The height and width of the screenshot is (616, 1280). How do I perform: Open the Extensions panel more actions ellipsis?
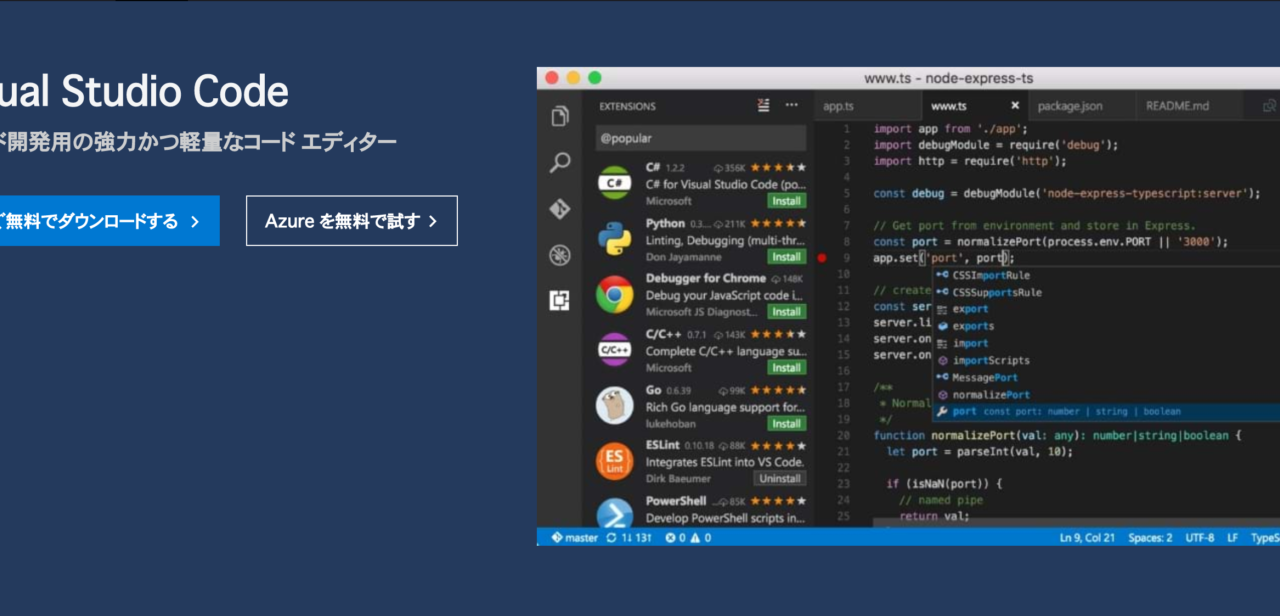[792, 106]
